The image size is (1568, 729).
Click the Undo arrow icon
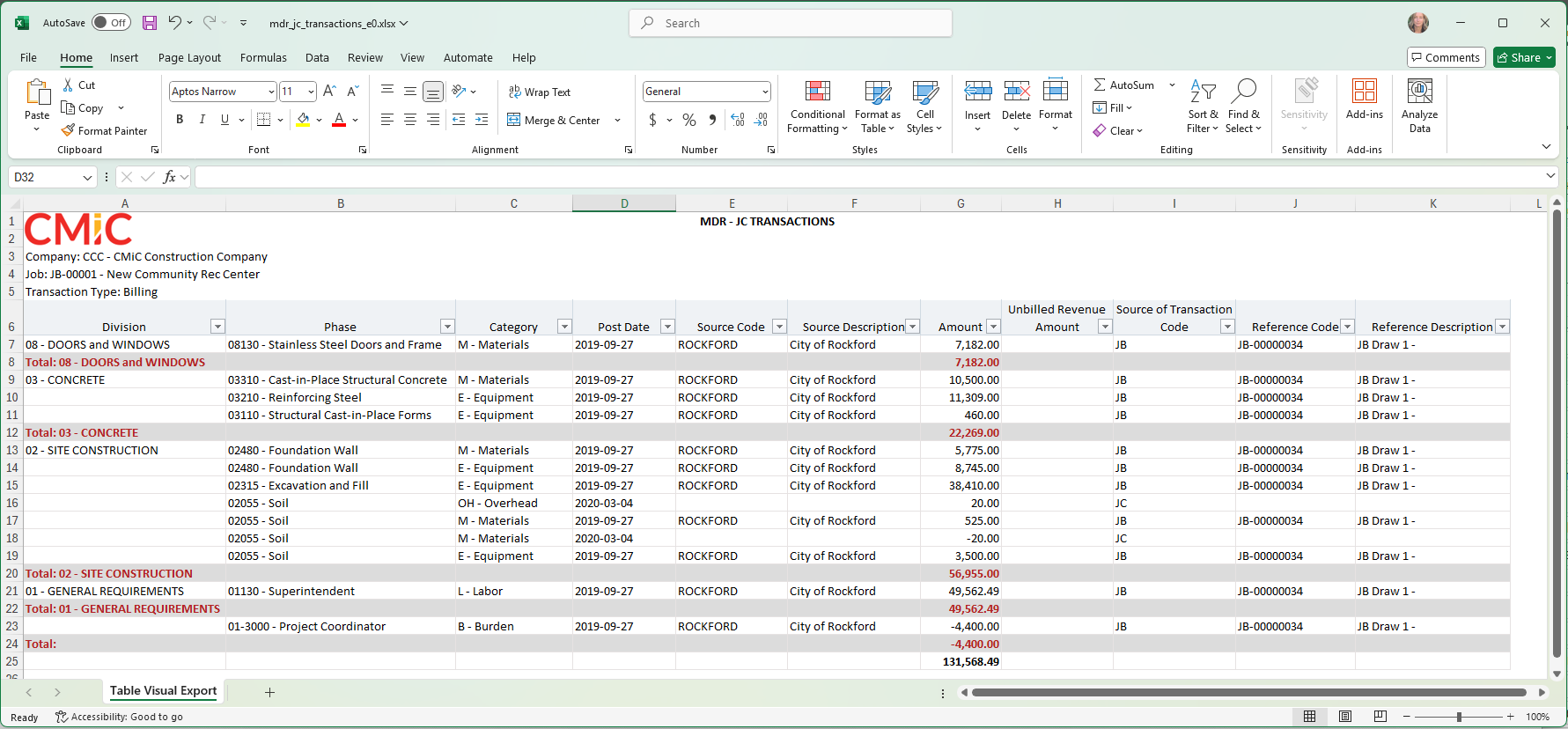tap(174, 23)
